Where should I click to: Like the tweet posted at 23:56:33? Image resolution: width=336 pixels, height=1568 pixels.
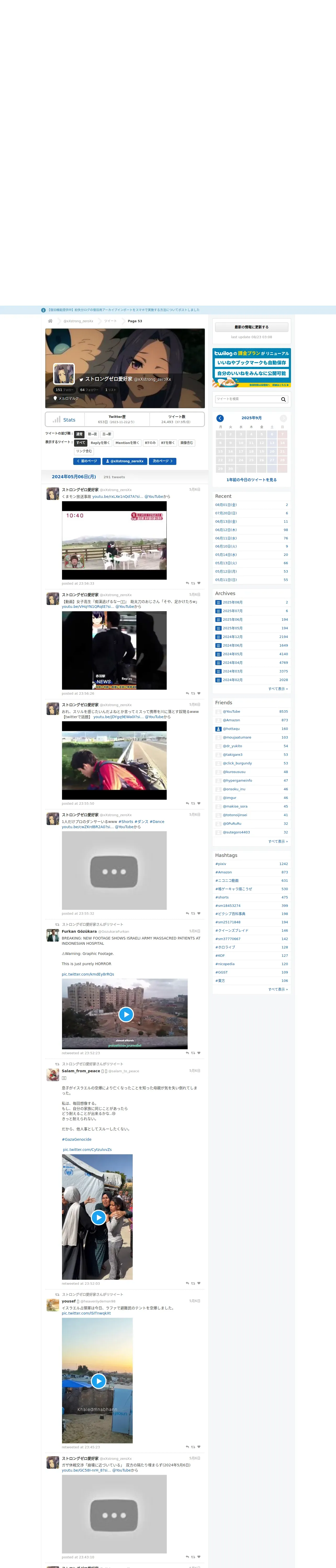(199, 583)
